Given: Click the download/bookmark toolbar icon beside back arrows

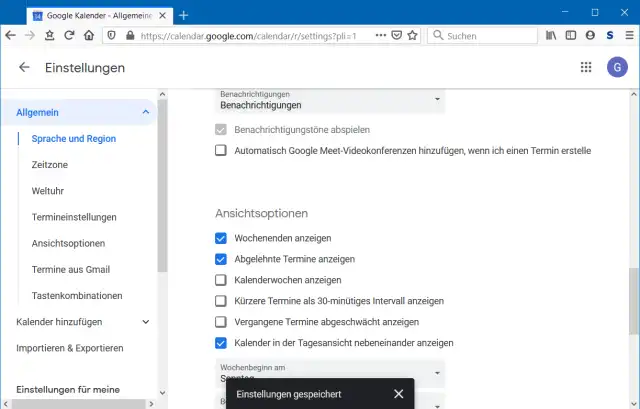Looking at the screenshot, I should 49,36.
